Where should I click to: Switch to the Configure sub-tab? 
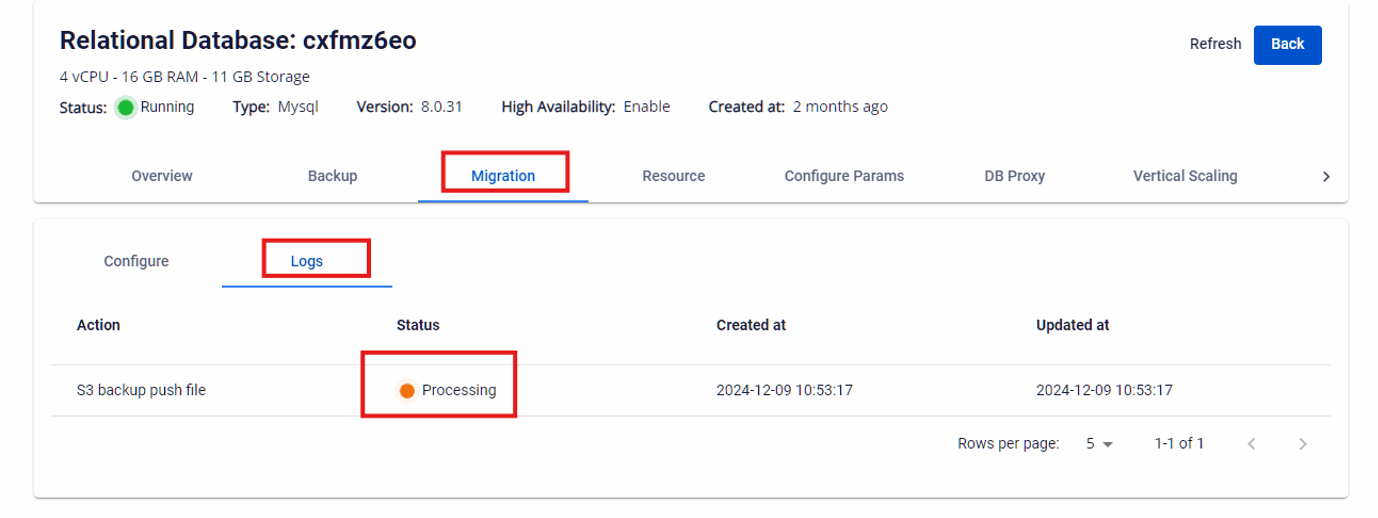pyautogui.click(x=136, y=261)
